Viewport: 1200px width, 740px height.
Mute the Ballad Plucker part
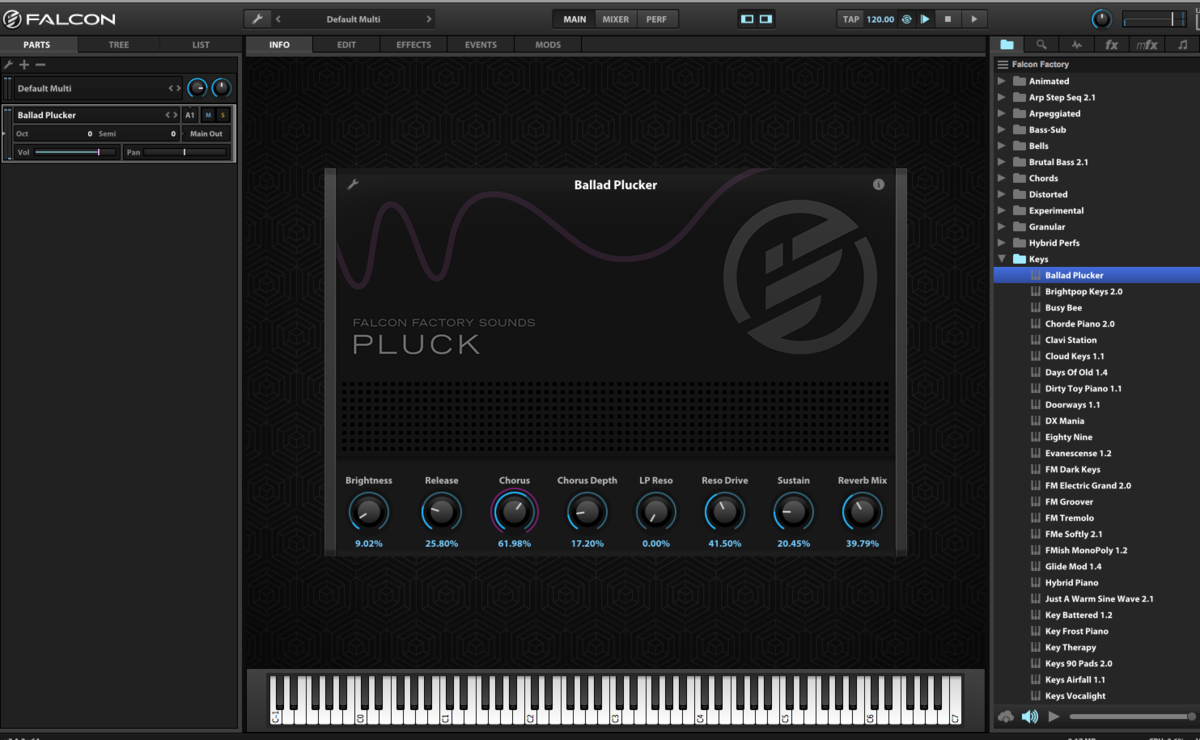pyautogui.click(x=208, y=115)
